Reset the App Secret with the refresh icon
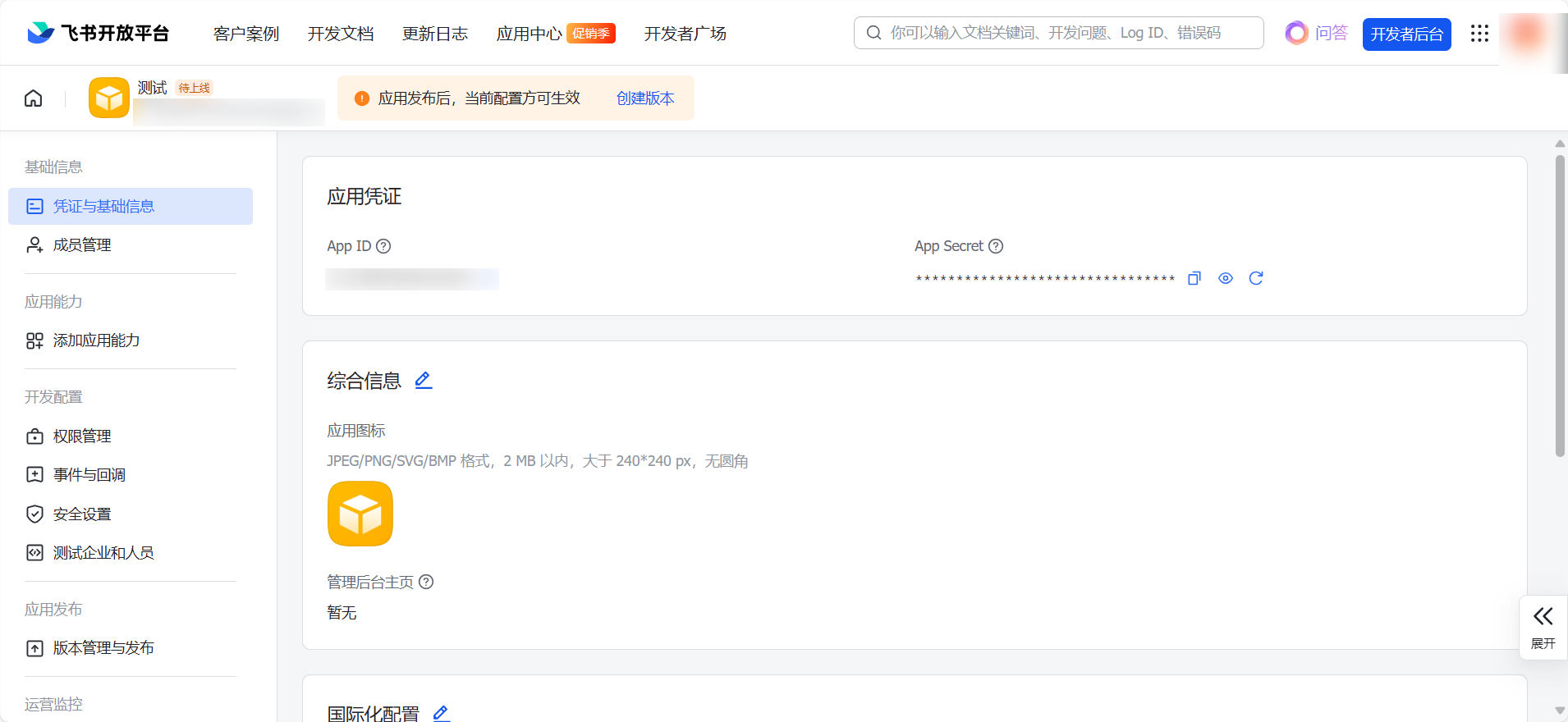Screen dimensions: 1568x722 pos(1256,278)
